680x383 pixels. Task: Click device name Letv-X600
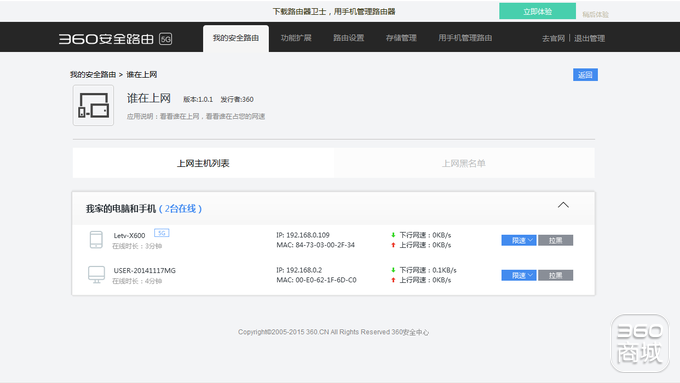[x=129, y=236]
